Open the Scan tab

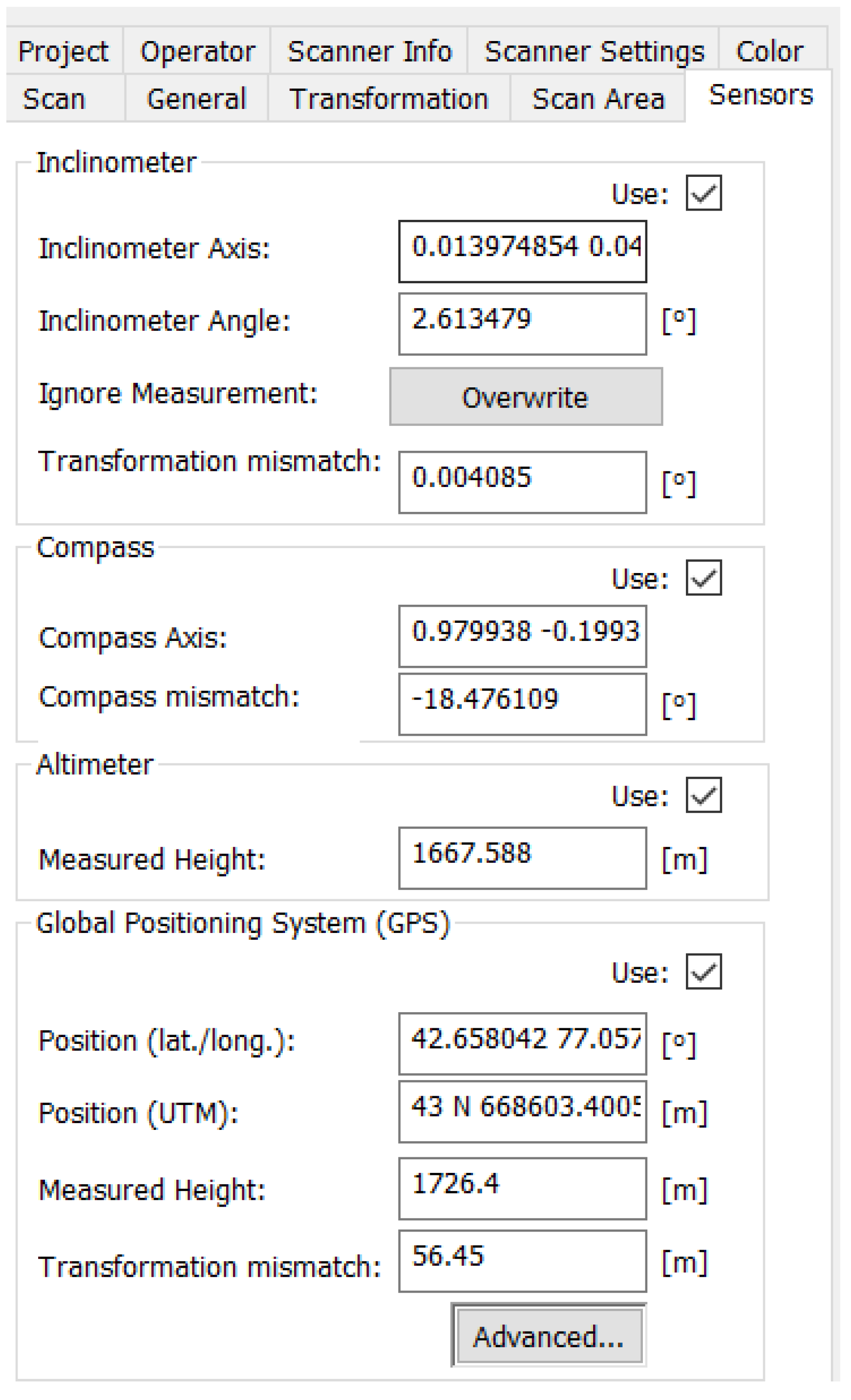click(x=54, y=99)
